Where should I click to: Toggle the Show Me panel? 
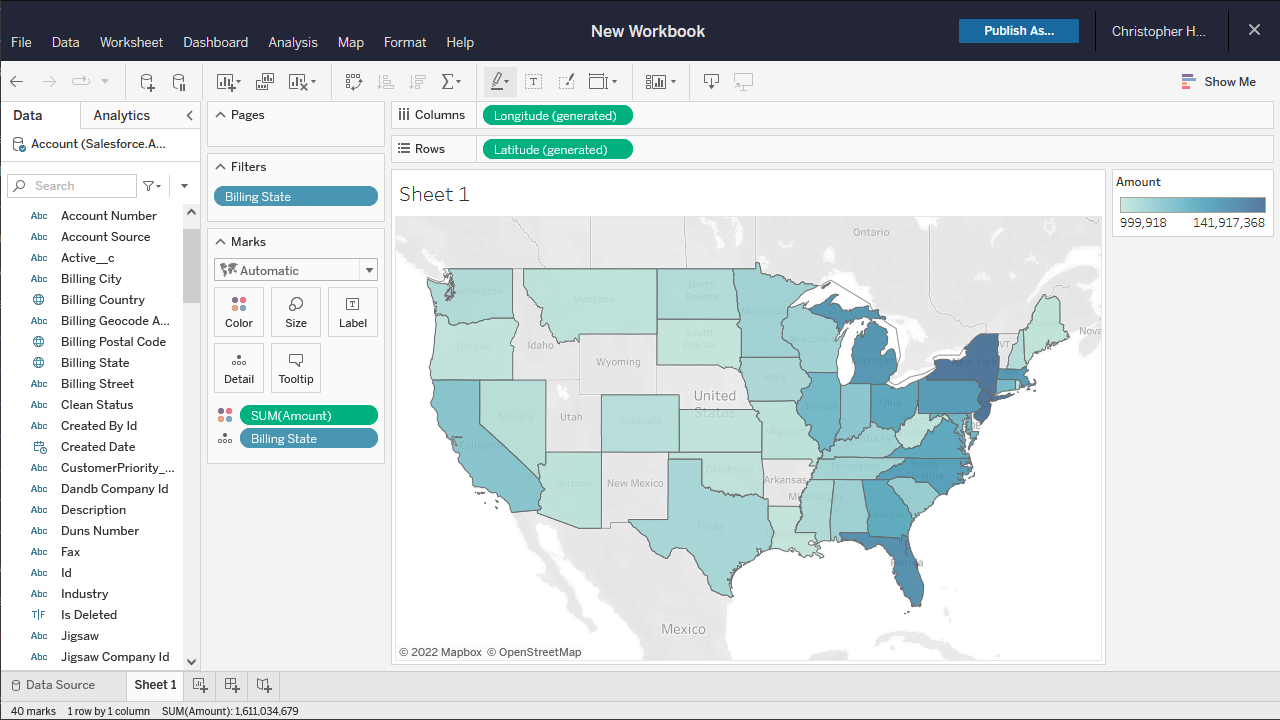click(1218, 82)
